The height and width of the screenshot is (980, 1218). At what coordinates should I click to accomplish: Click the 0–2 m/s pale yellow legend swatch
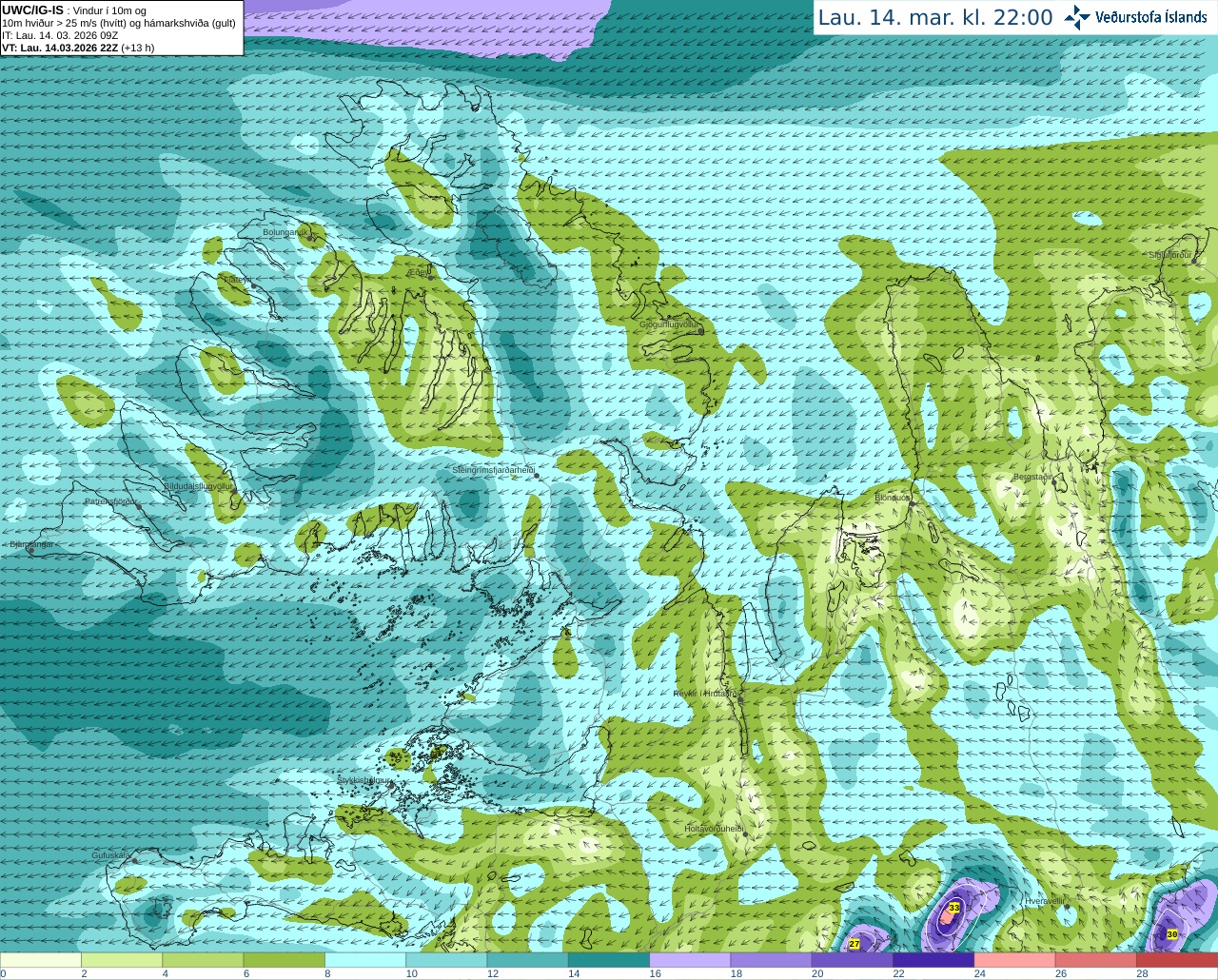[41, 960]
